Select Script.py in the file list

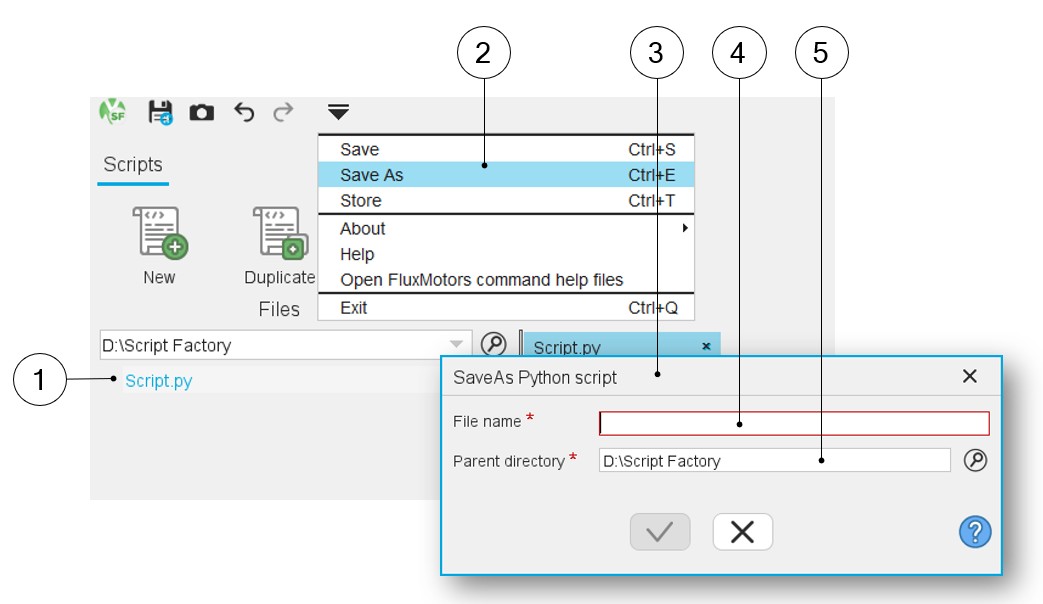tap(159, 381)
